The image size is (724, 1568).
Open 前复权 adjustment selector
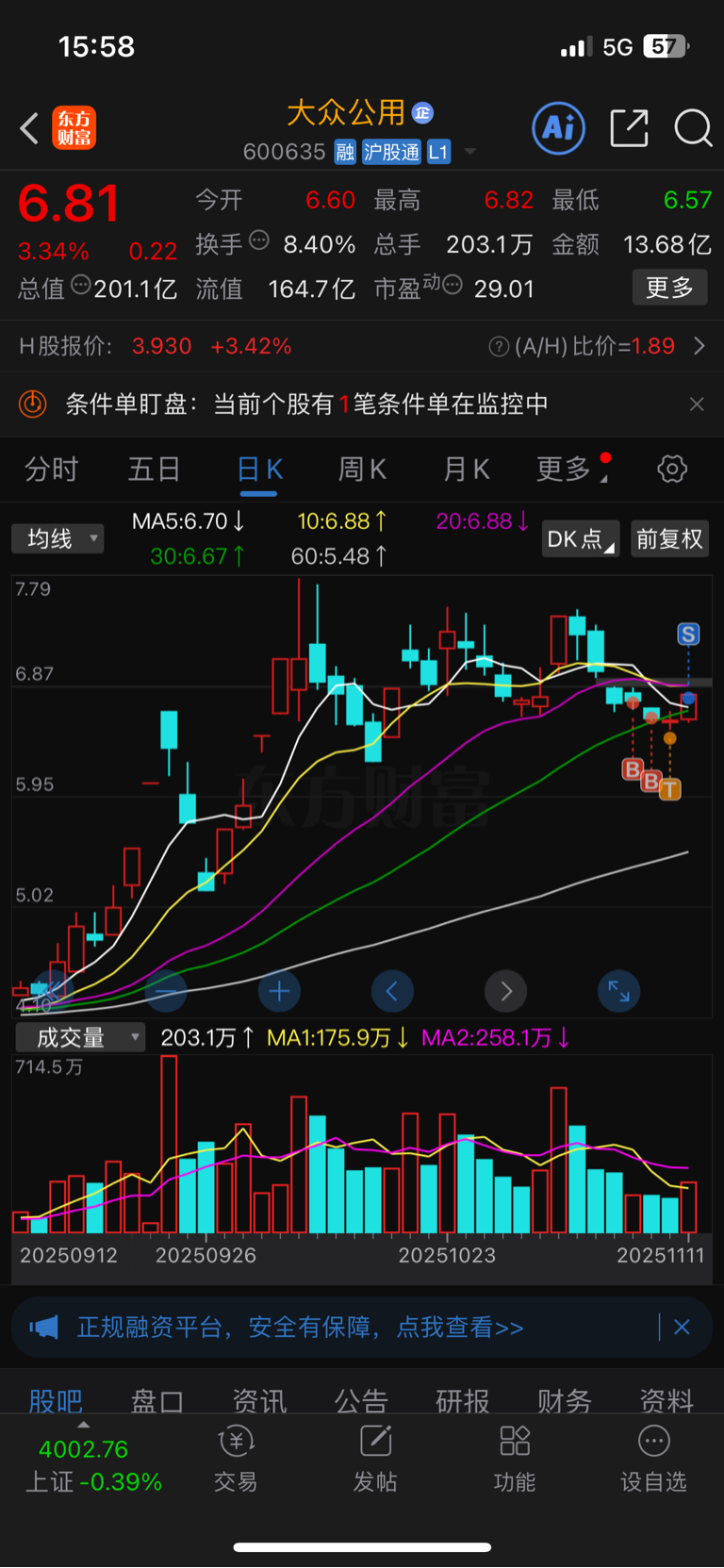point(669,538)
